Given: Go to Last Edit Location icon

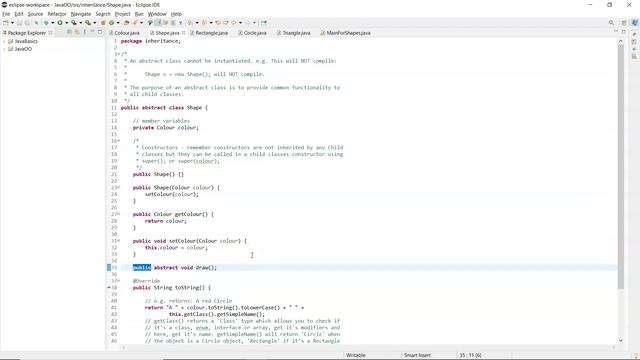Looking at the screenshot, I should click(x=218, y=23).
